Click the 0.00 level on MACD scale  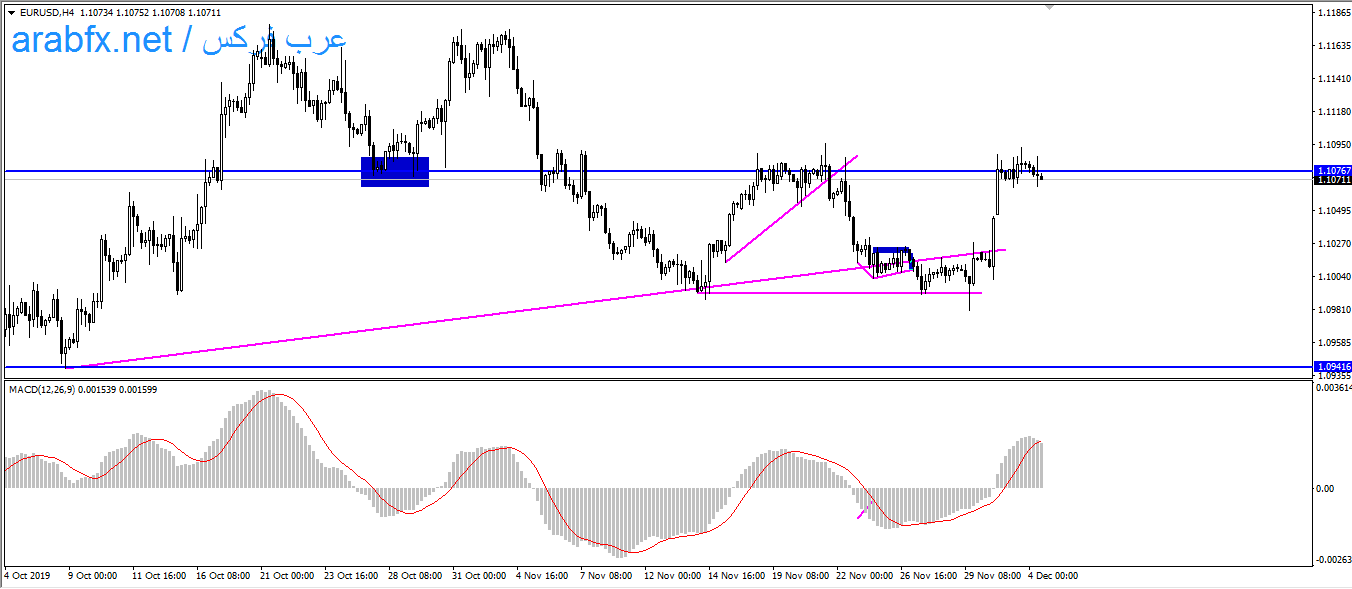tap(1327, 488)
